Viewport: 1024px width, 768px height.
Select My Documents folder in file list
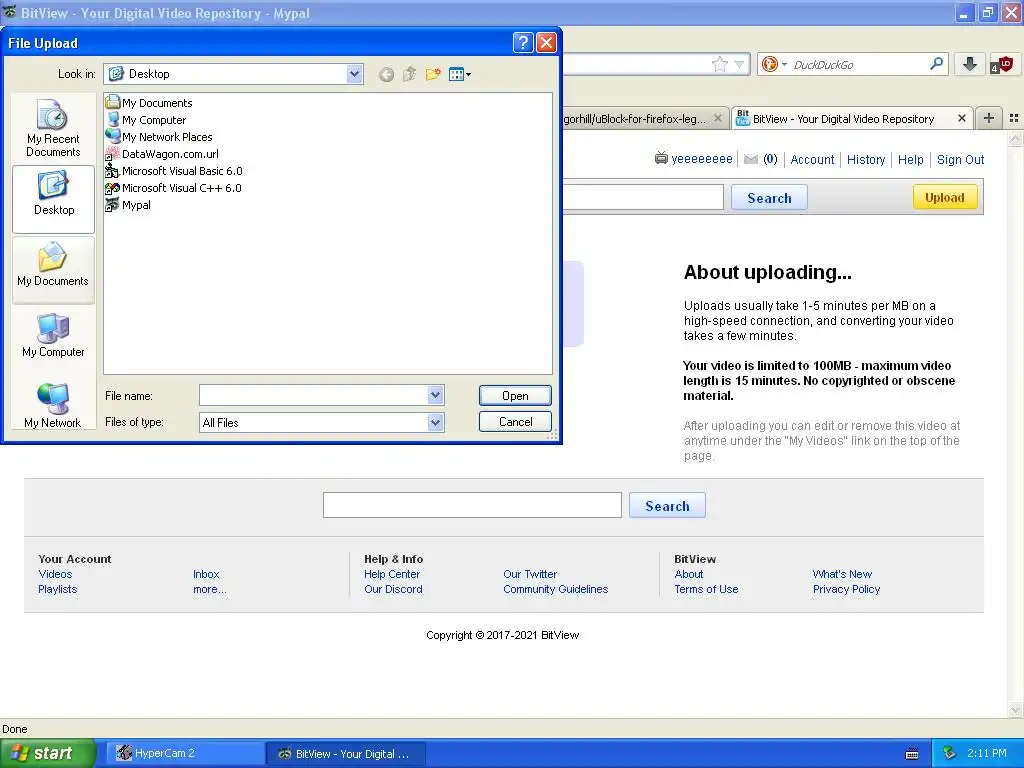[x=149, y=103]
